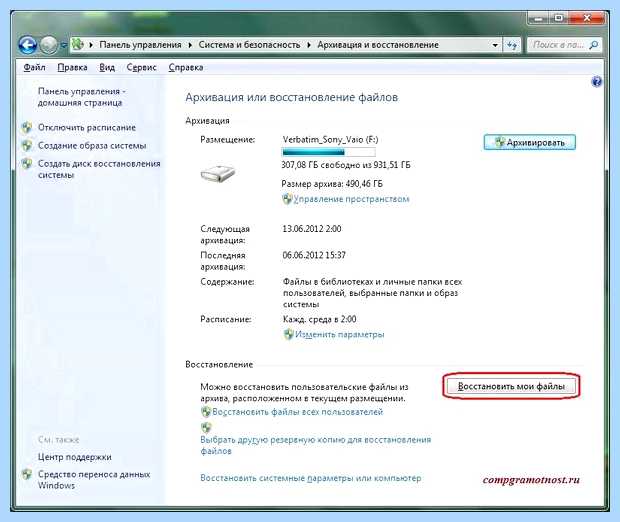
Task: Open the Файл menu
Action: [34, 68]
